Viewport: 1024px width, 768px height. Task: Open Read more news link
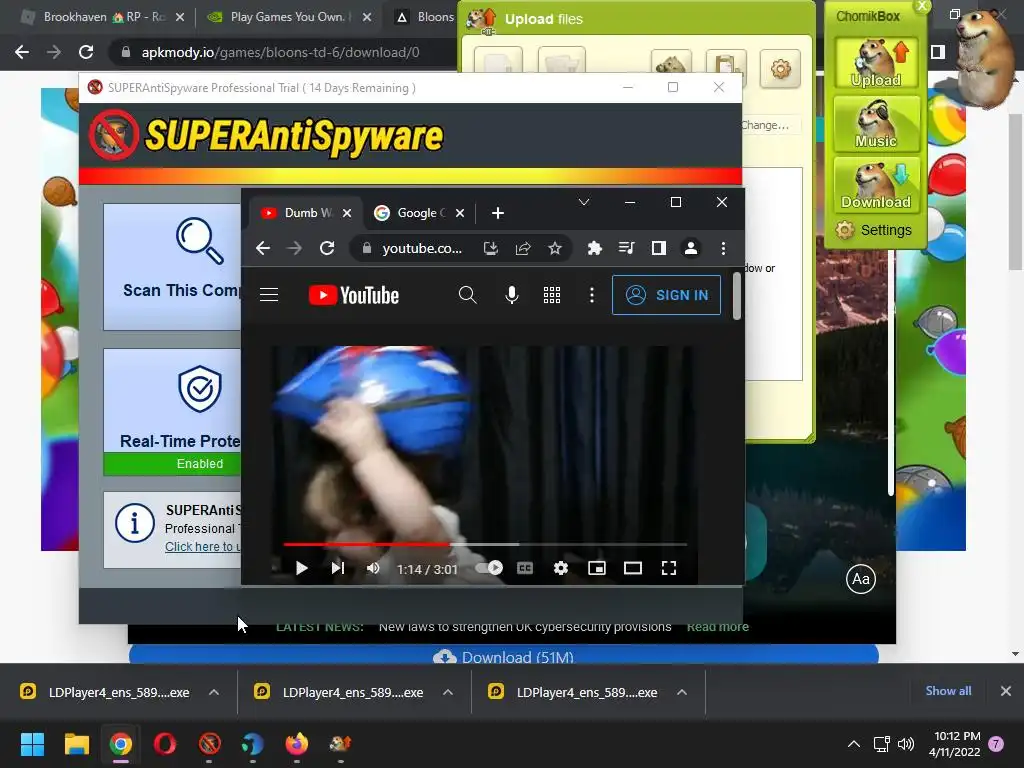tap(718, 627)
